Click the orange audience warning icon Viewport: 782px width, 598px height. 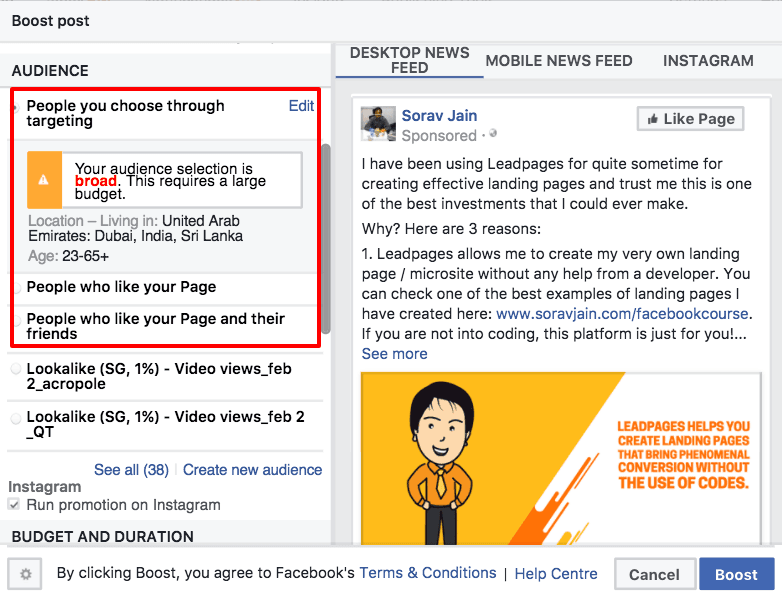tap(44, 180)
